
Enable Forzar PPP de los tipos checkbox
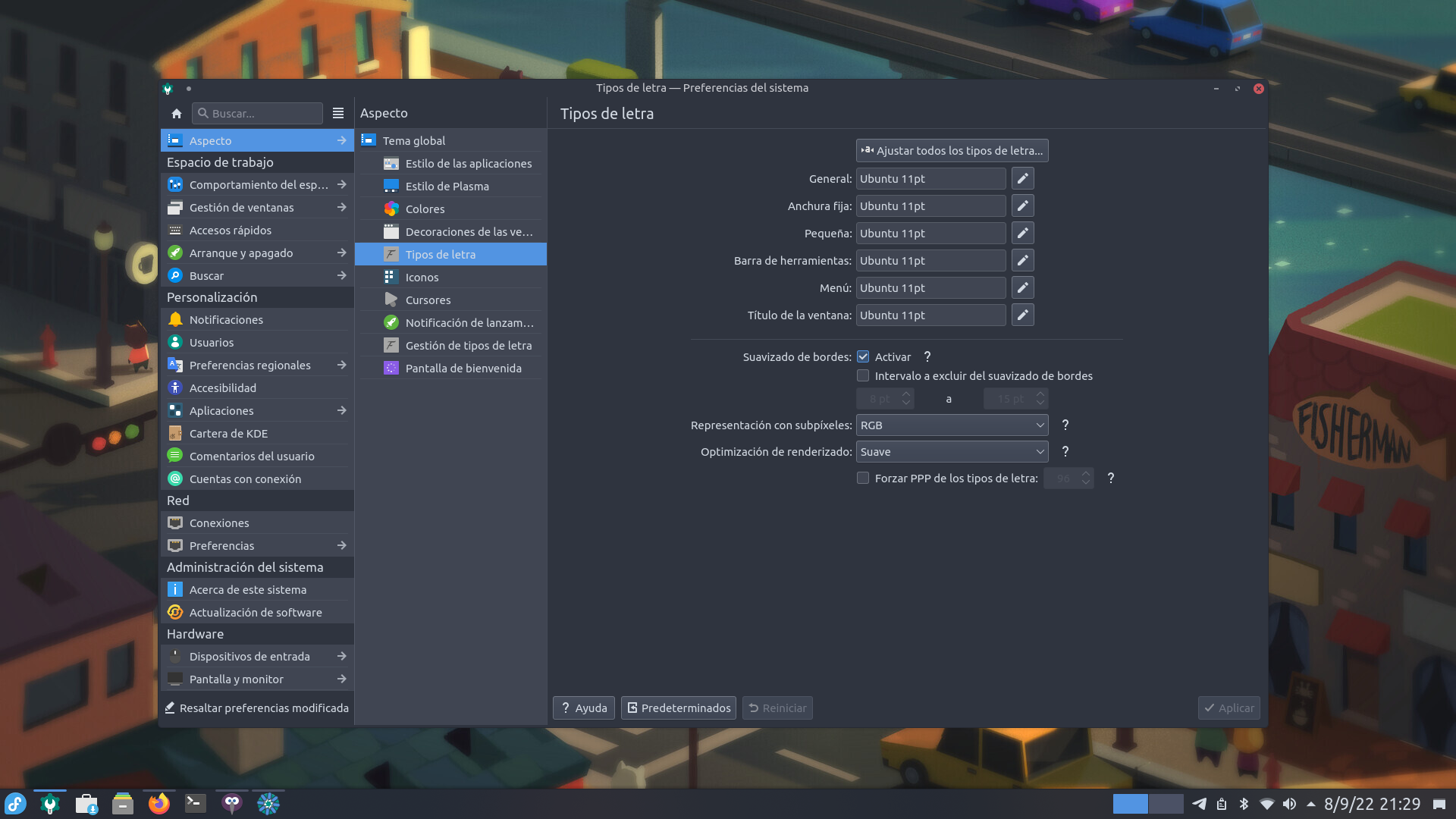tap(863, 479)
